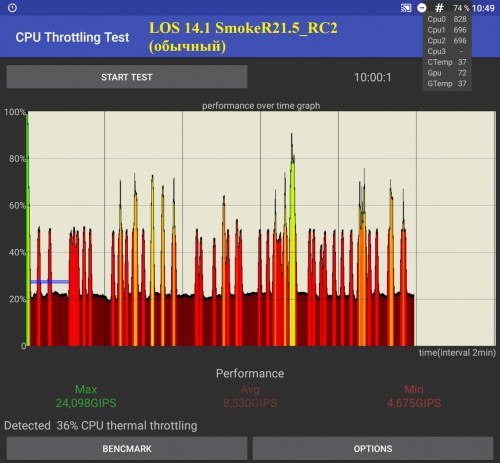
Task: Tap the Performance heading
Action: pyautogui.click(x=250, y=373)
